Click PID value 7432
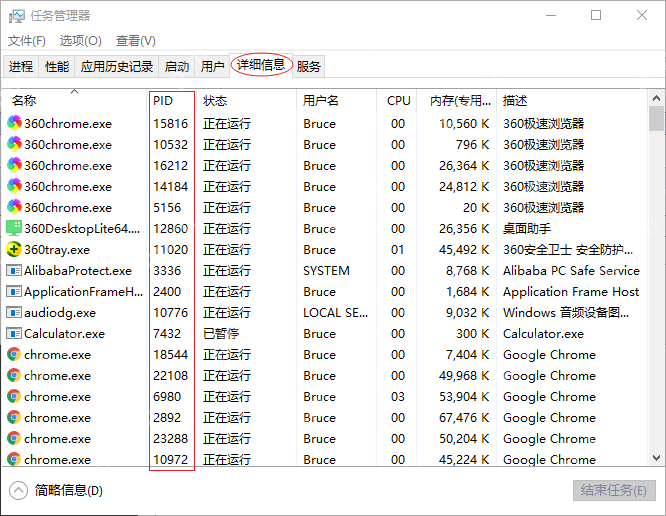 pos(167,334)
